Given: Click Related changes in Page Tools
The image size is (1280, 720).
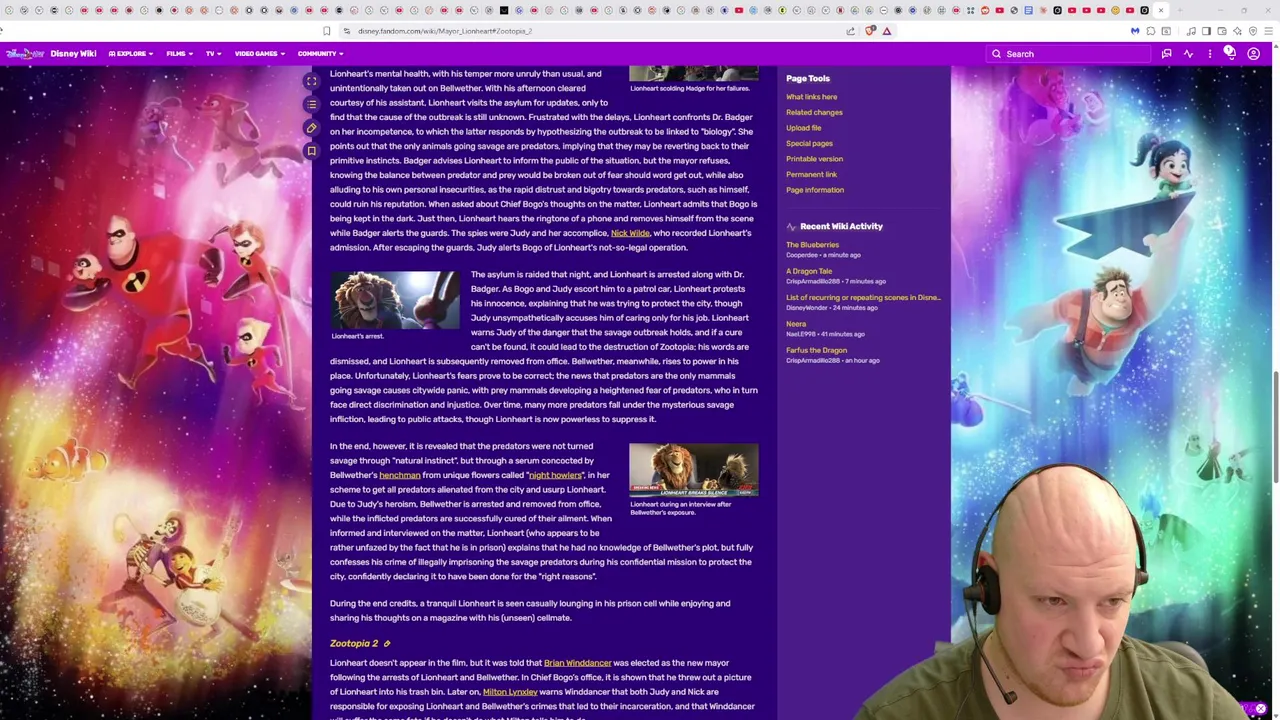Looking at the screenshot, I should [x=814, y=112].
